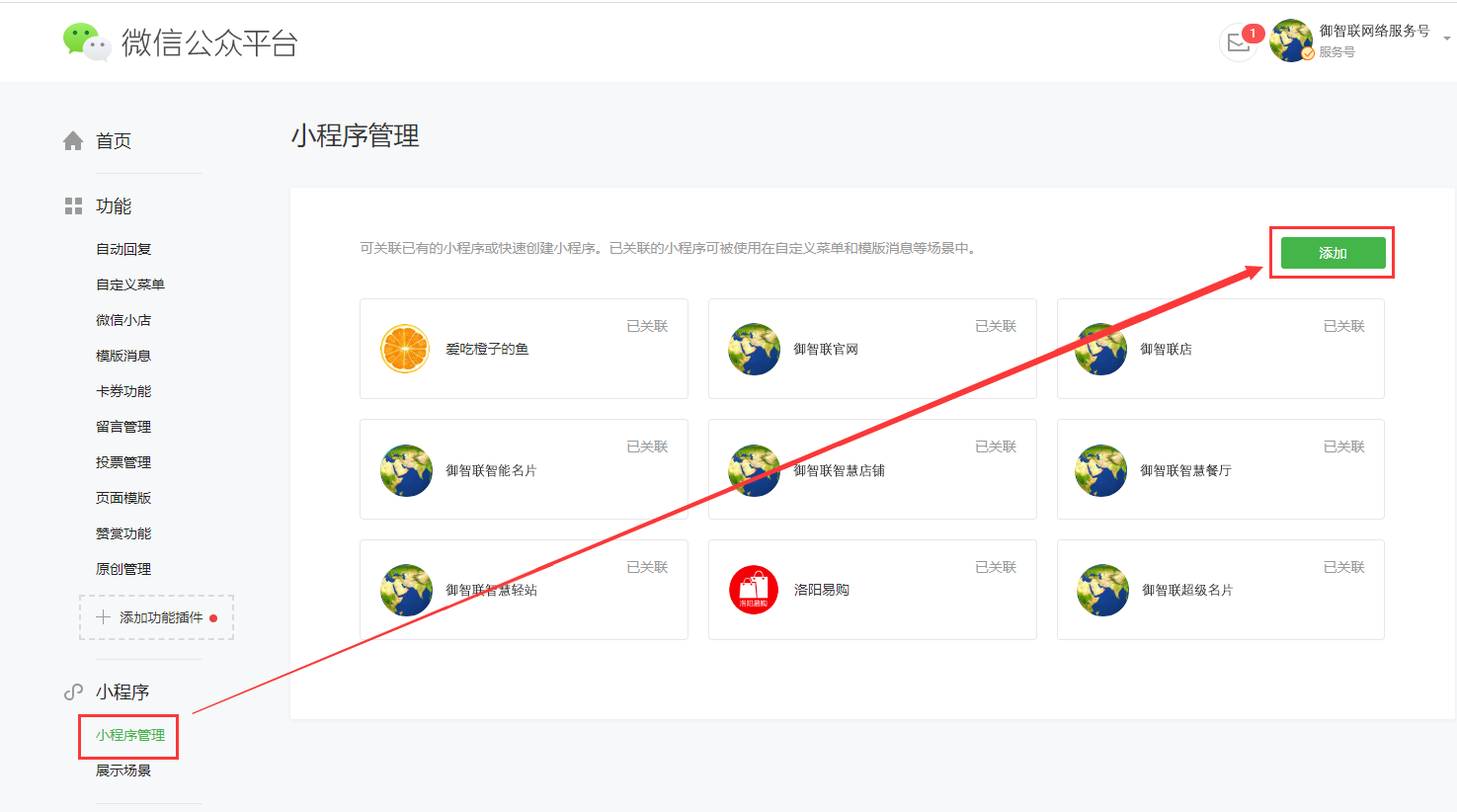The height and width of the screenshot is (812, 1457).
Task: Click the link icon beside 小程序
Action: 73,692
